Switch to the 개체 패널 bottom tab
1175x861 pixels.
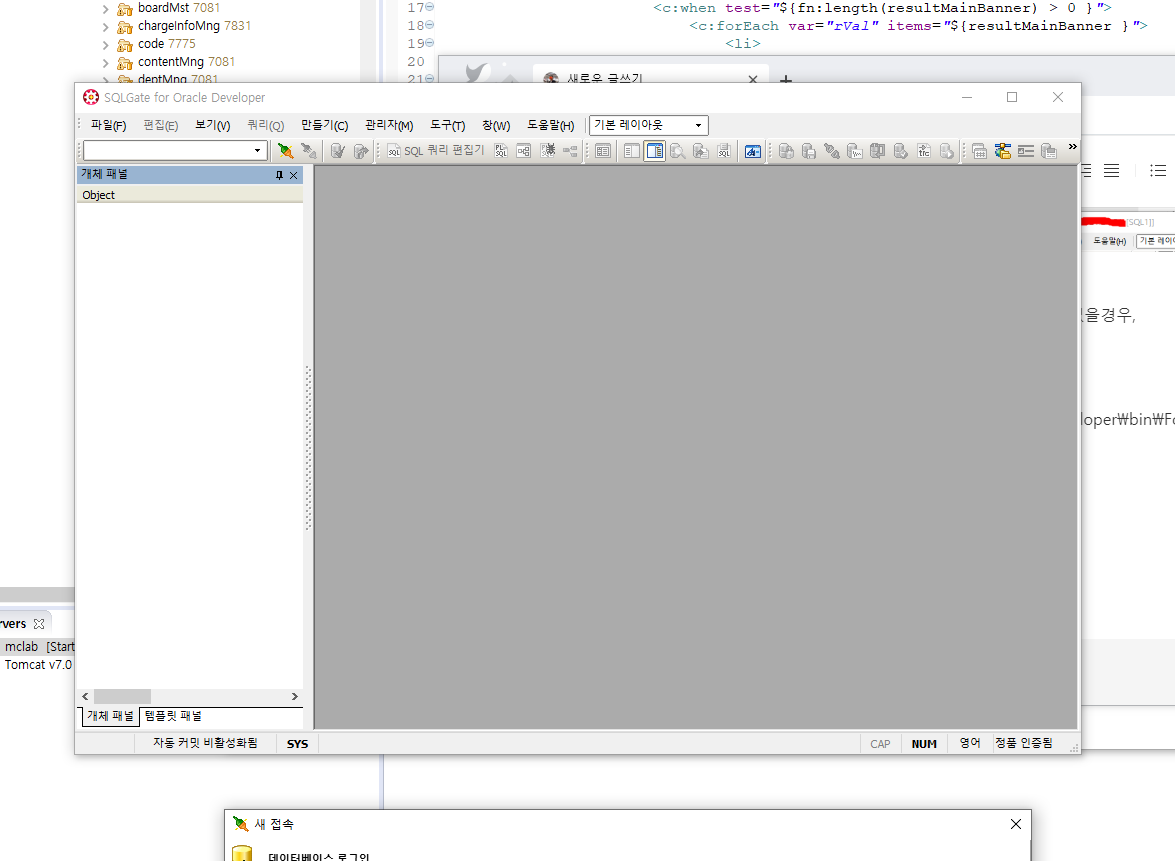tap(110, 716)
